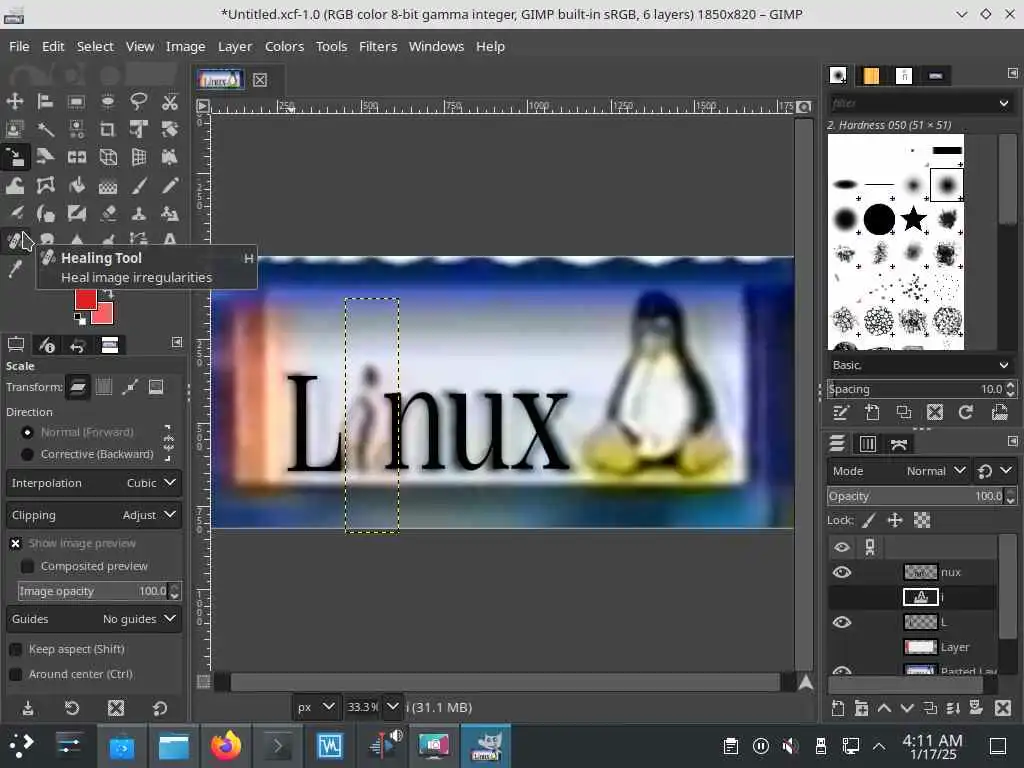Lower the selected layer one step
The image size is (1024, 768).
(907, 708)
